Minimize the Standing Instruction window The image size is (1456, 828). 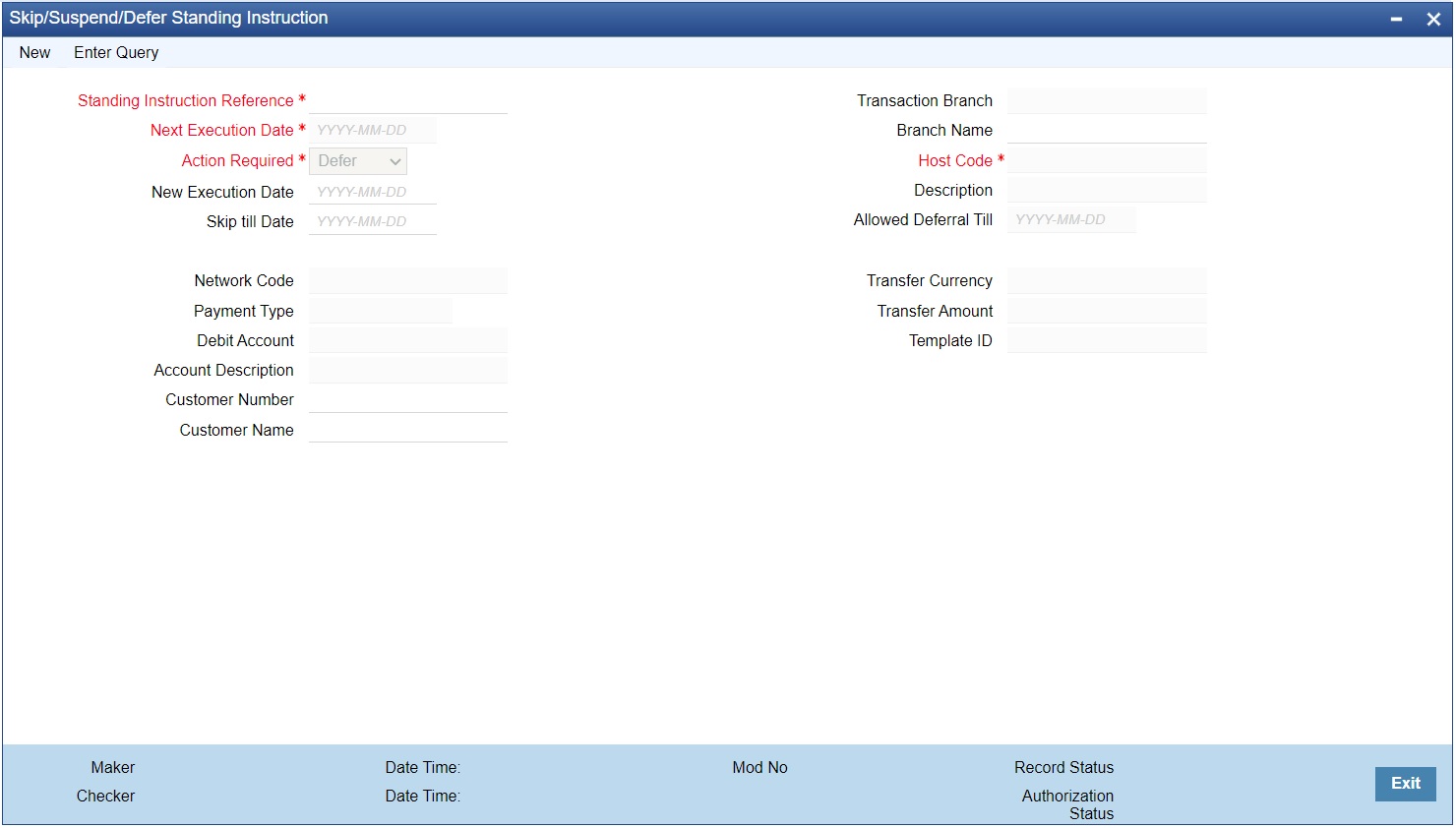pyautogui.click(x=1396, y=19)
